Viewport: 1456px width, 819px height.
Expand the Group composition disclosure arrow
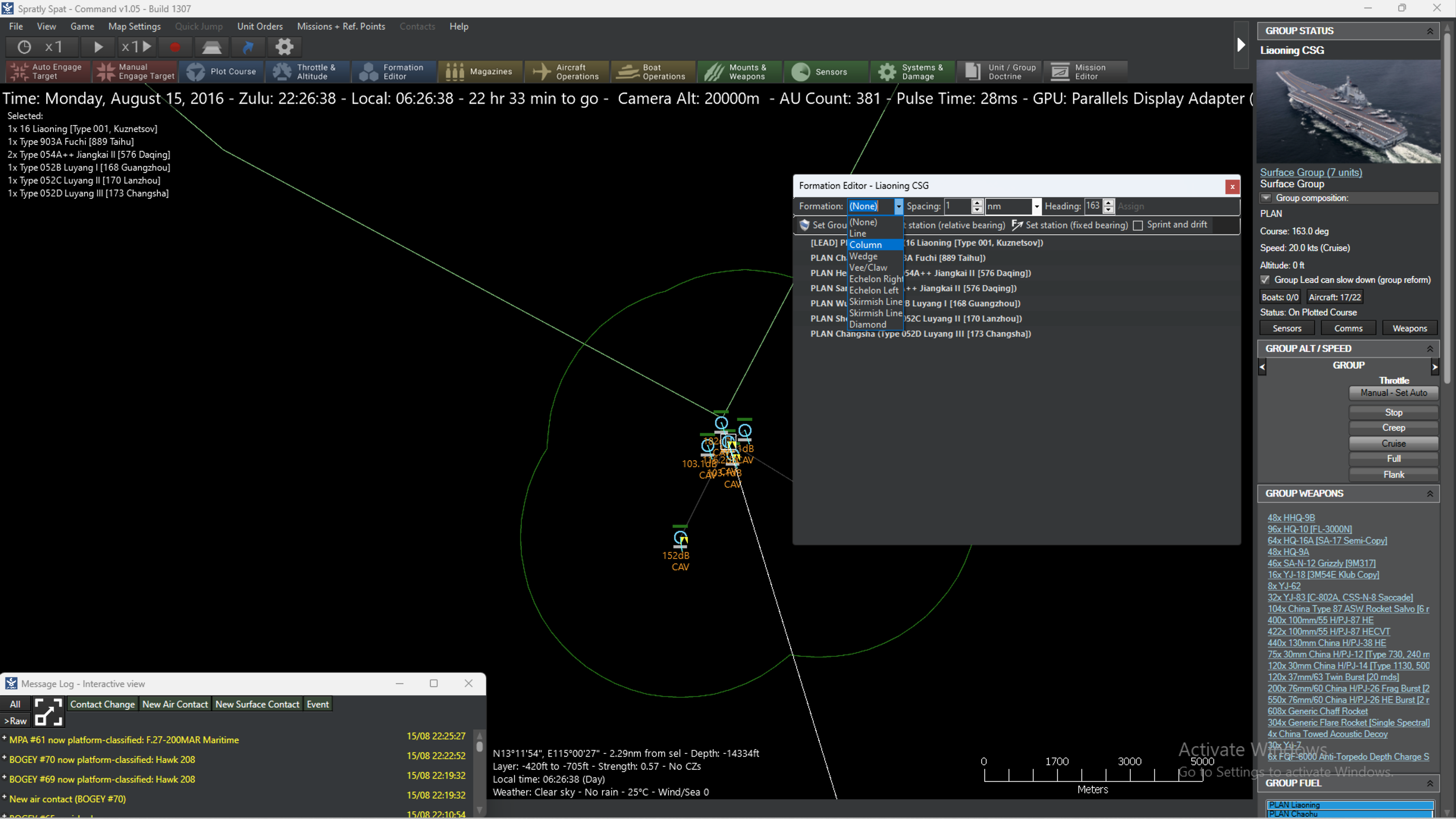pyautogui.click(x=1266, y=198)
